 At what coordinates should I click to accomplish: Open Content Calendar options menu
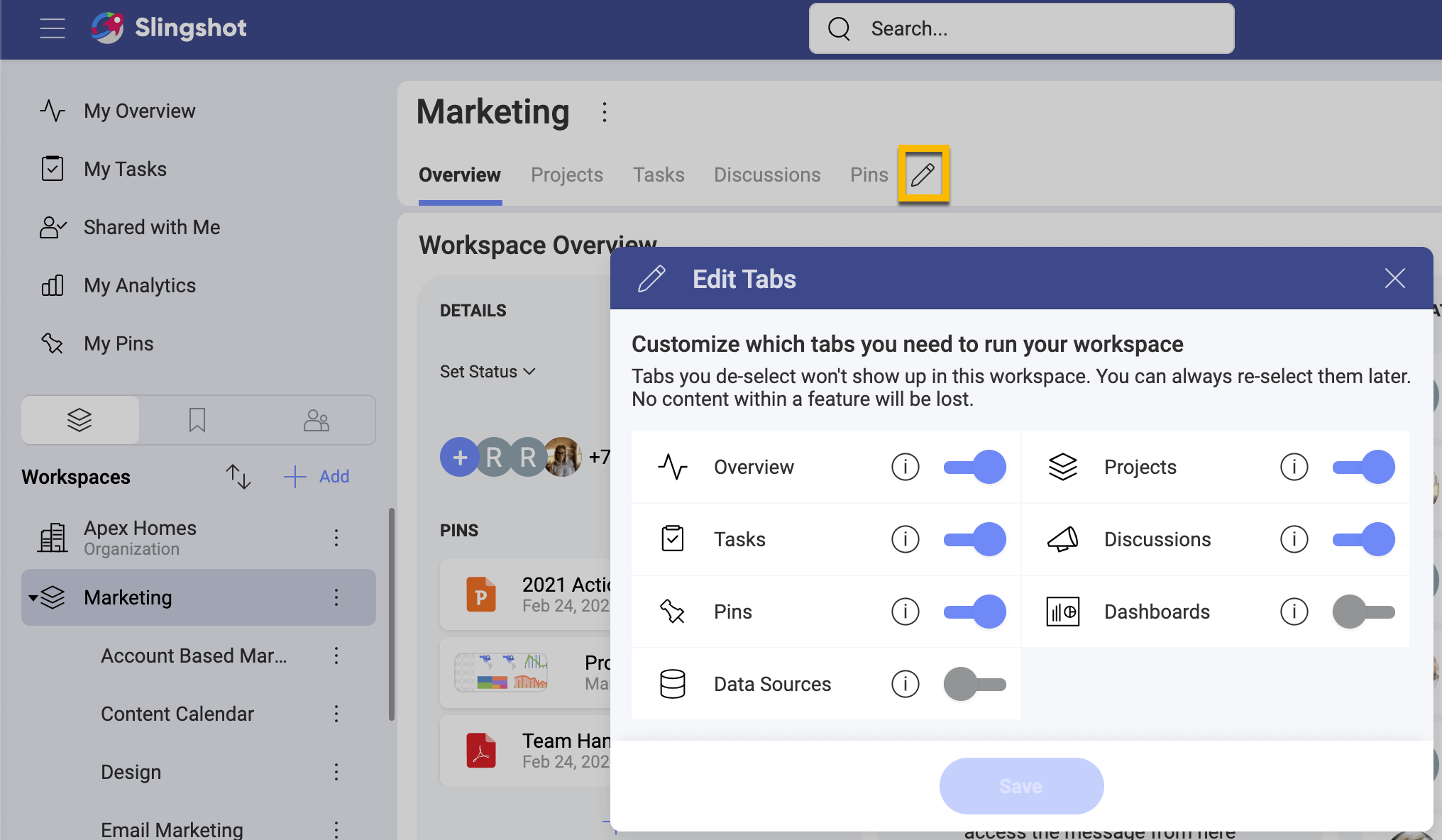tap(336, 714)
